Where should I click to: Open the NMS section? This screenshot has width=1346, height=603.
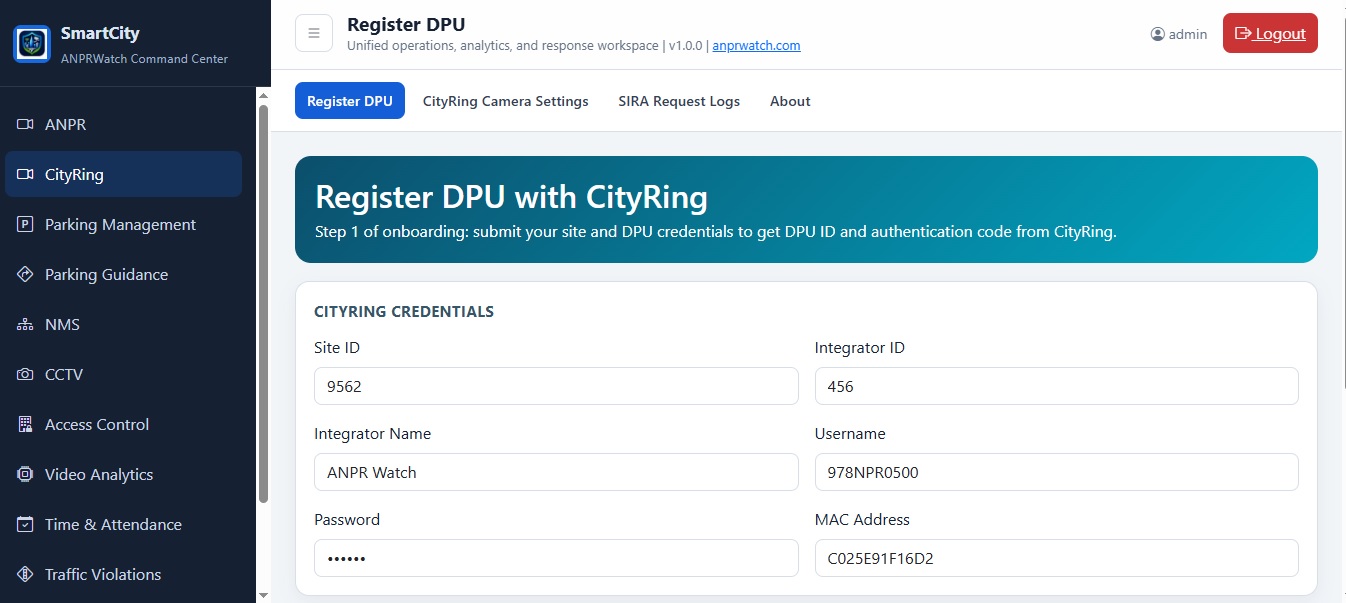point(123,325)
